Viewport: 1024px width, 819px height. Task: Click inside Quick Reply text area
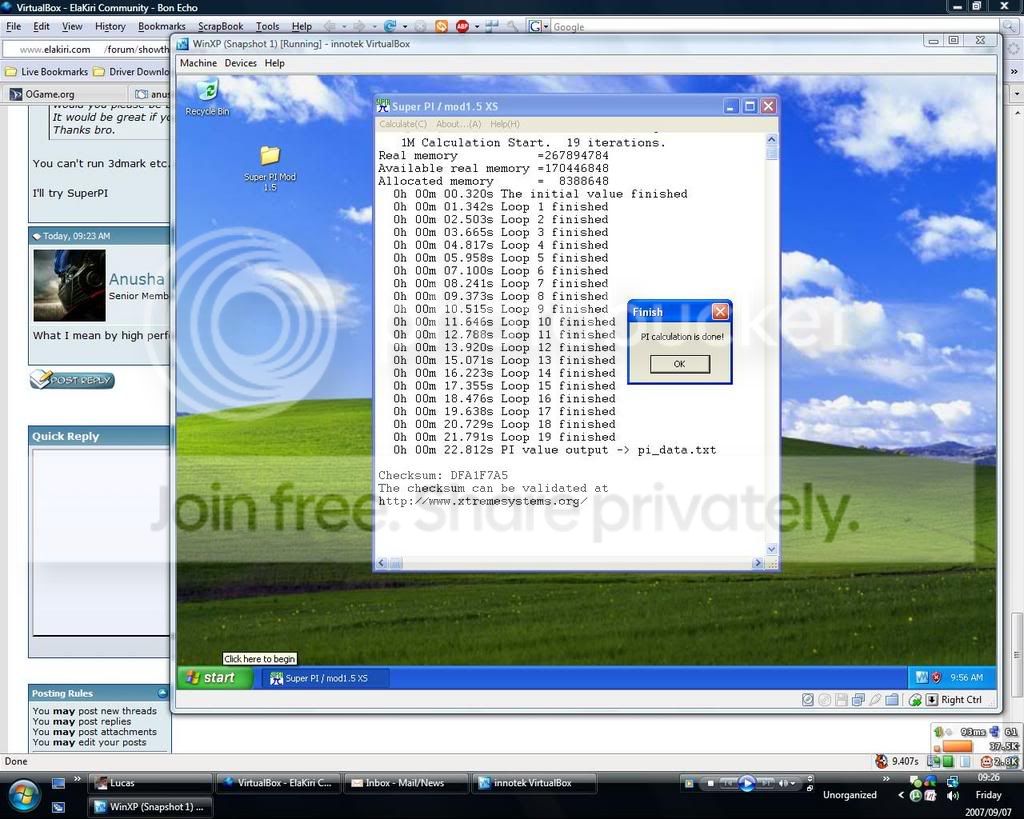click(x=102, y=542)
